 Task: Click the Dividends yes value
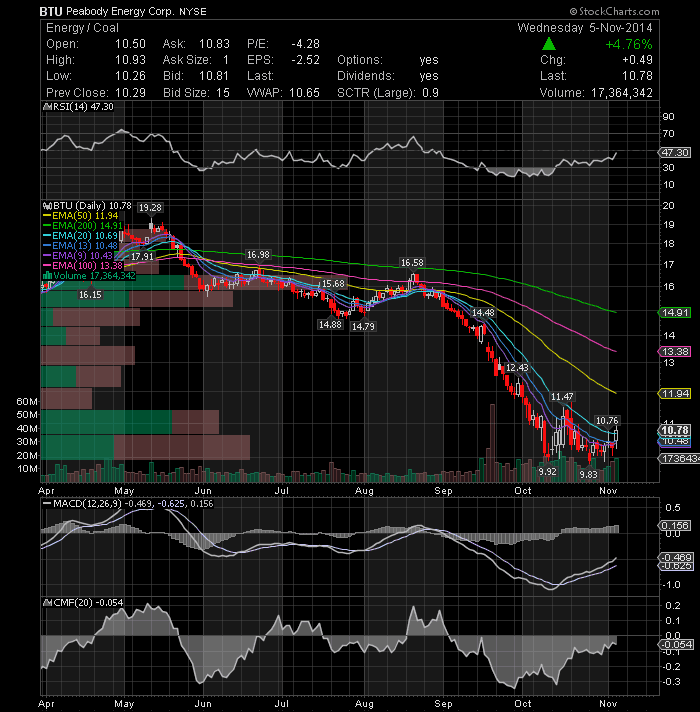click(429, 76)
